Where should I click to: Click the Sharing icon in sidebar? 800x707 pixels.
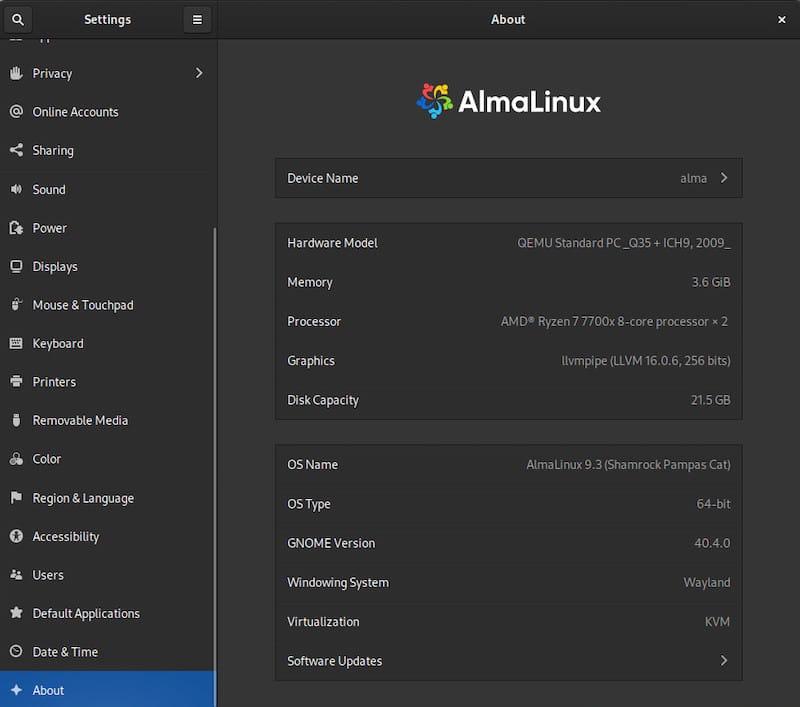pyautogui.click(x=16, y=150)
